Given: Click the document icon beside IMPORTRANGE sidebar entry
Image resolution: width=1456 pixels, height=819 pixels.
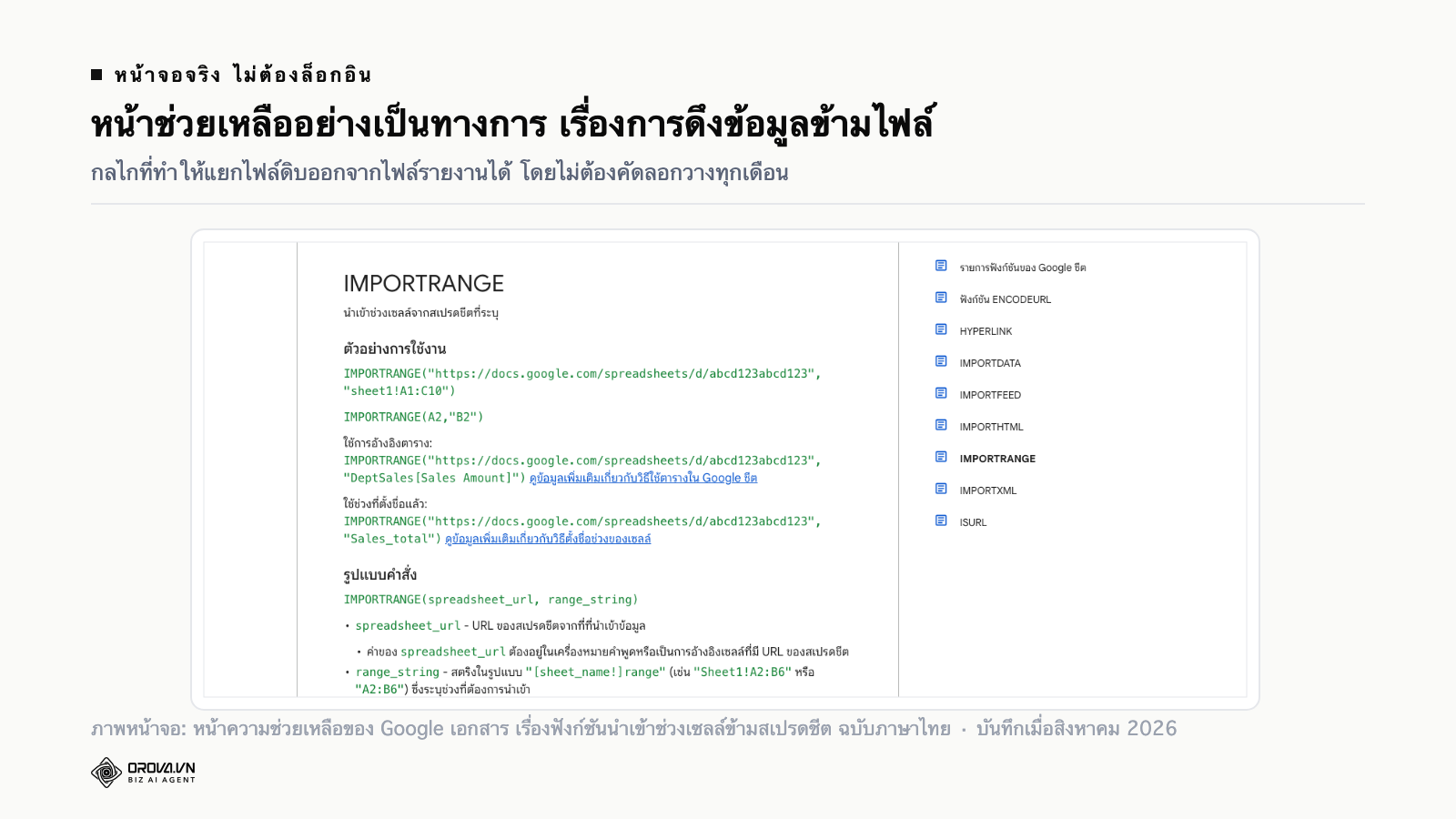Looking at the screenshot, I should click(941, 457).
